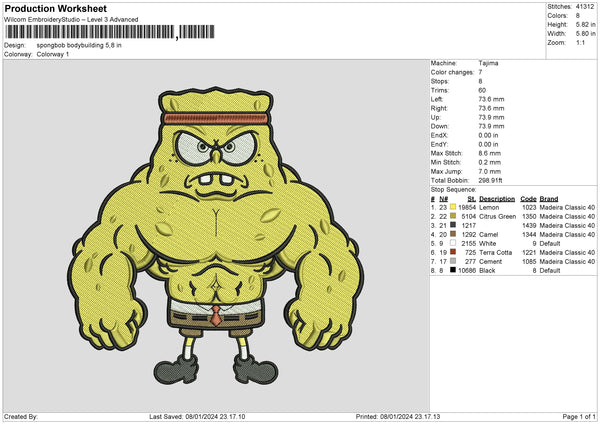Click the code 1023 in Lemon row

coord(529,207)
